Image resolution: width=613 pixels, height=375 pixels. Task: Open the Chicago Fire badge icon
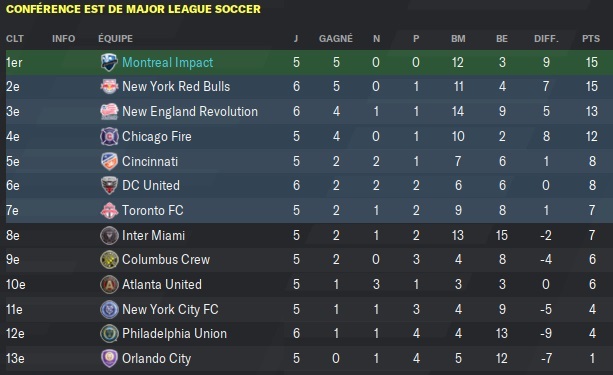point(109,136)
